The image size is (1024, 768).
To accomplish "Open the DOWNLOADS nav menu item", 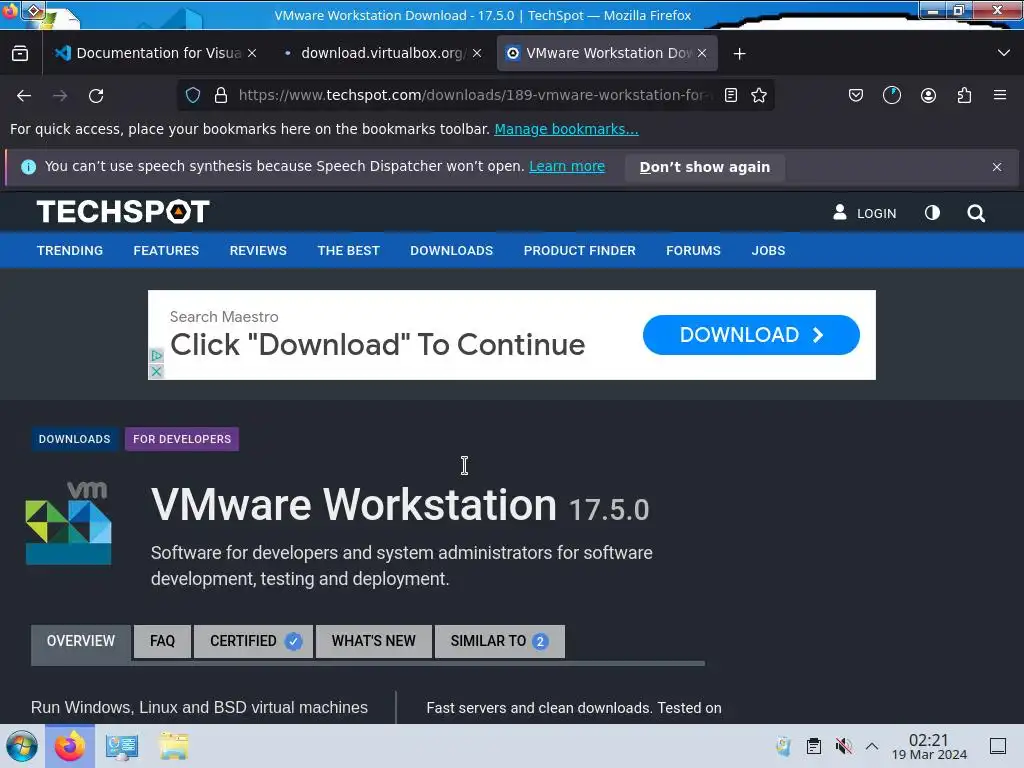I will point(451,251).
